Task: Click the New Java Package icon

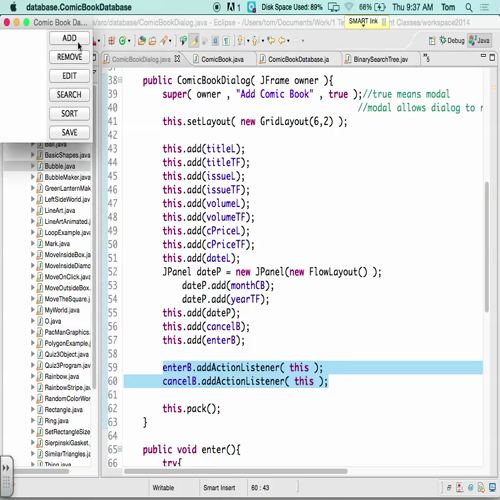Action: pos(111,41)
